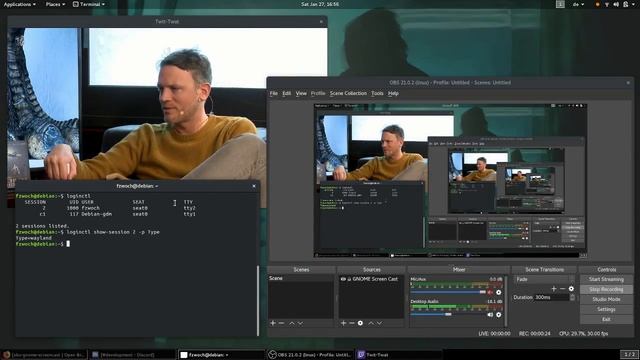Switch to Twit-Twat window in taskbar
The image size is (640, 360).
(398, 355)
